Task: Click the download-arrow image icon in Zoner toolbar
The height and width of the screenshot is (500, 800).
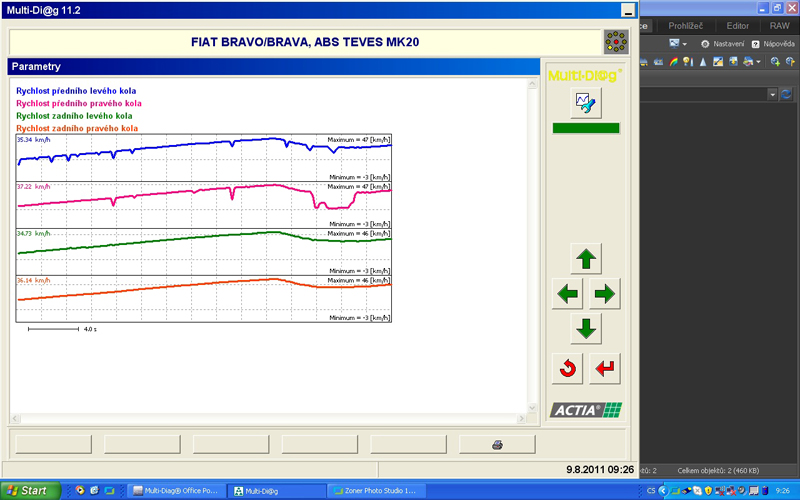Action: point(733,62)
